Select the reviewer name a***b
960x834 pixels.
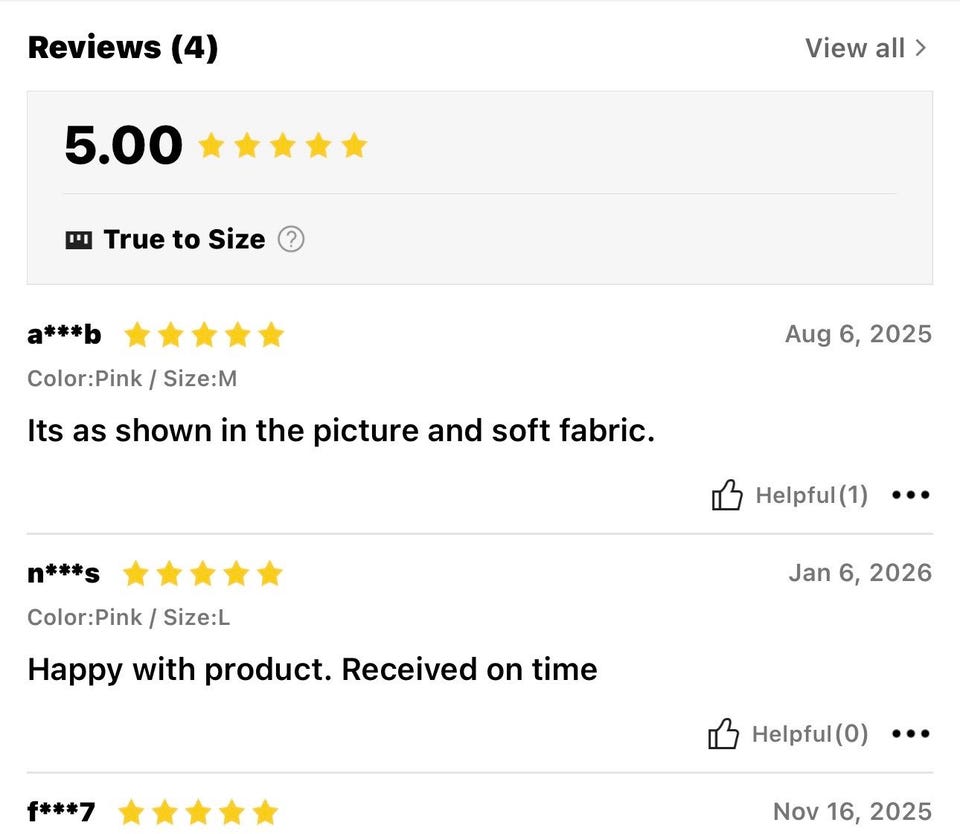click(64, 334)
